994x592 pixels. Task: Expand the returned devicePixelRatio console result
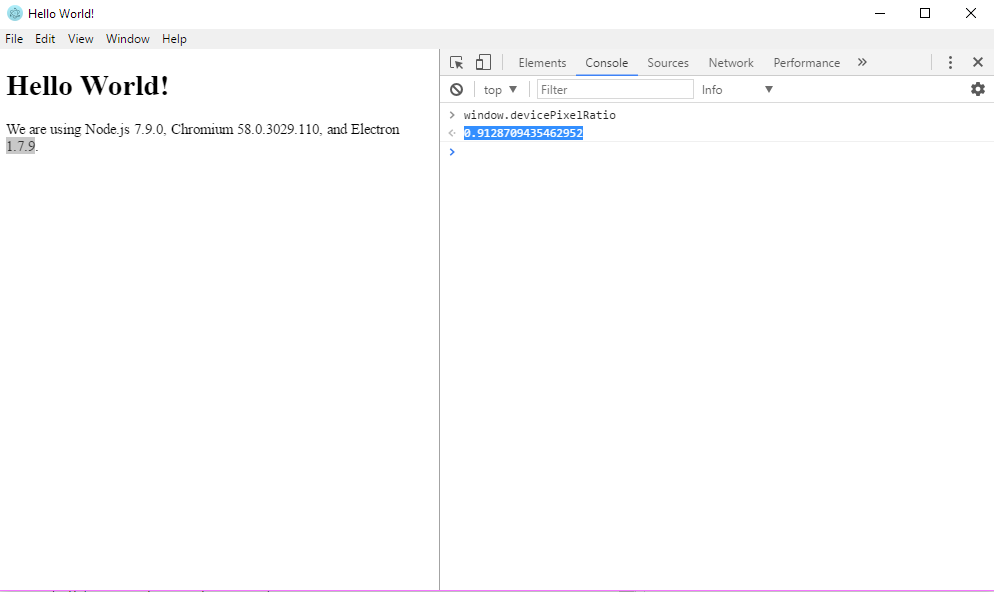point(452,132)
